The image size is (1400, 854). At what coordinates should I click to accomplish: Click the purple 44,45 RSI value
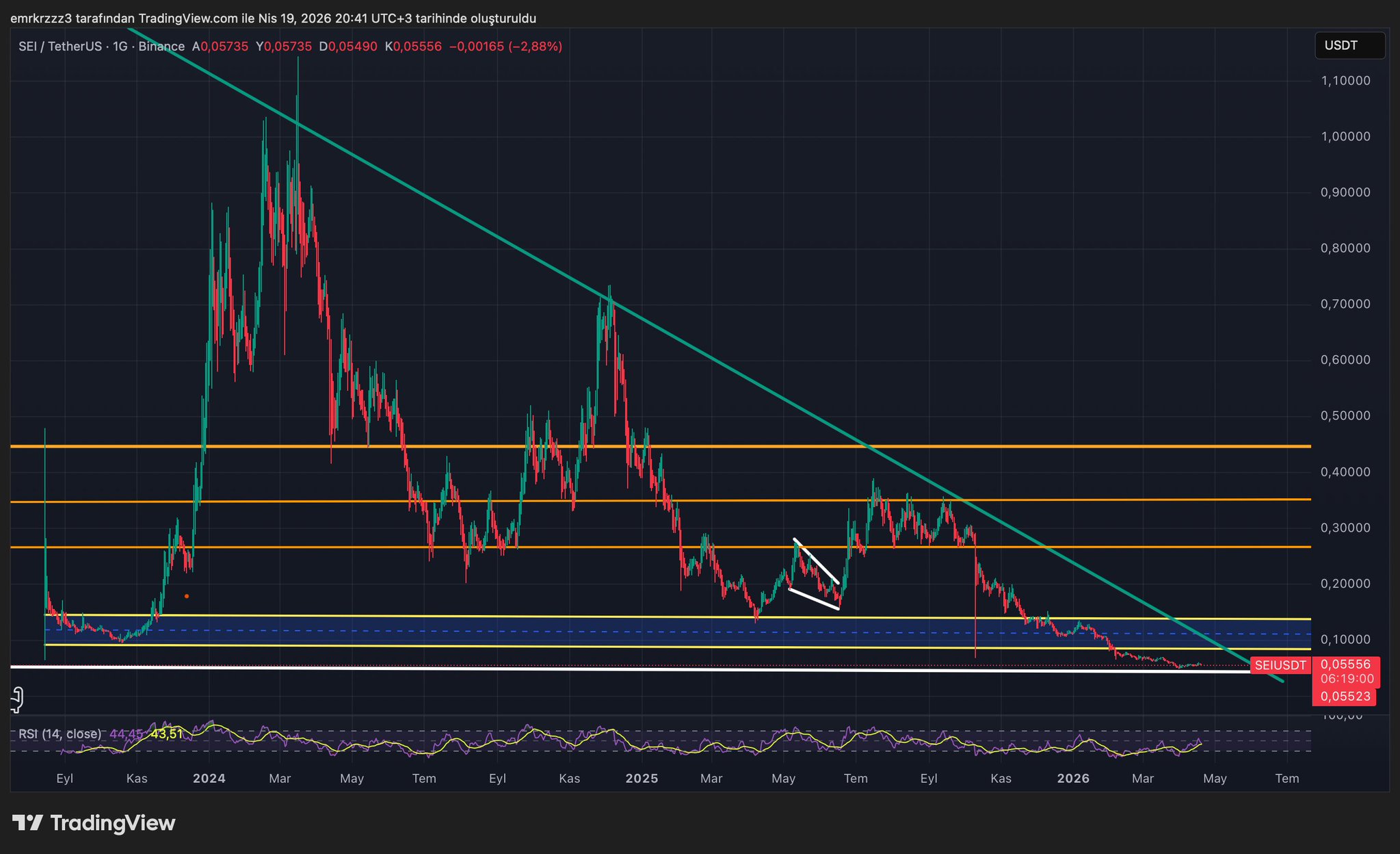[126, 734]
